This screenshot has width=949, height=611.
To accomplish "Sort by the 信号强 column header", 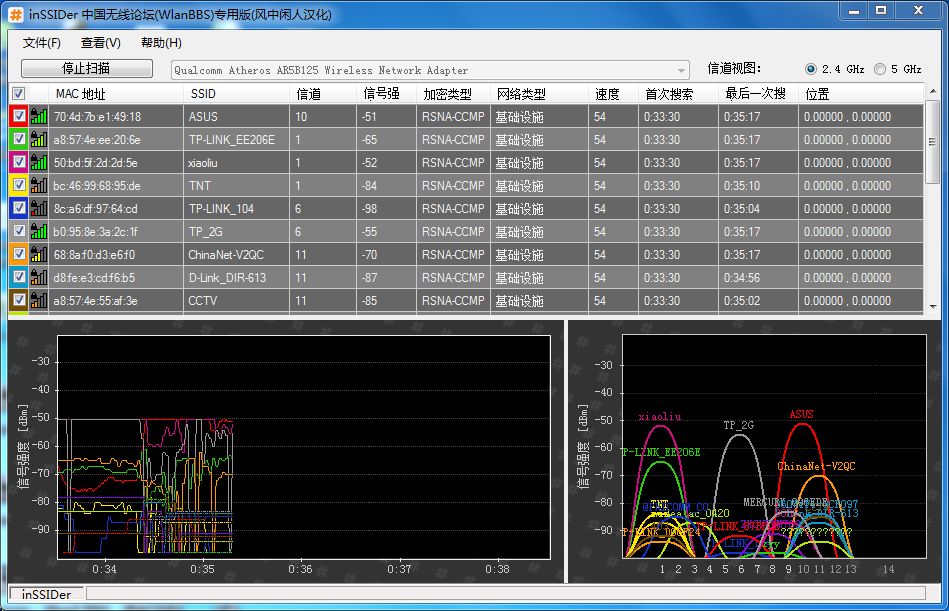I will tap(387, 94).
